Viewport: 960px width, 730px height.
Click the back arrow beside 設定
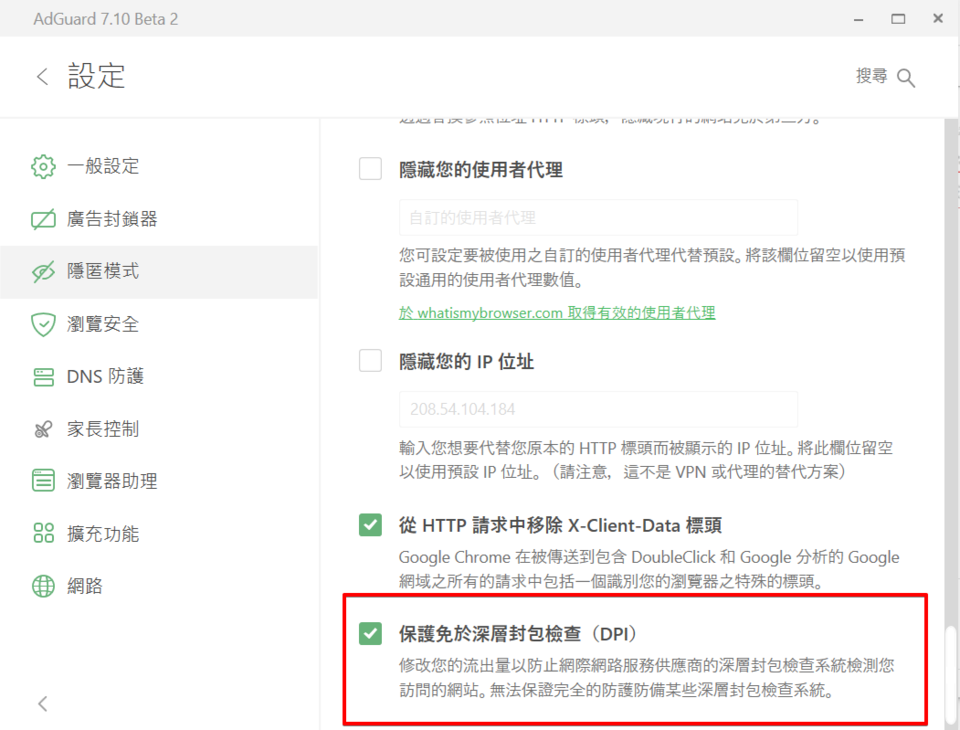point(42,77)
